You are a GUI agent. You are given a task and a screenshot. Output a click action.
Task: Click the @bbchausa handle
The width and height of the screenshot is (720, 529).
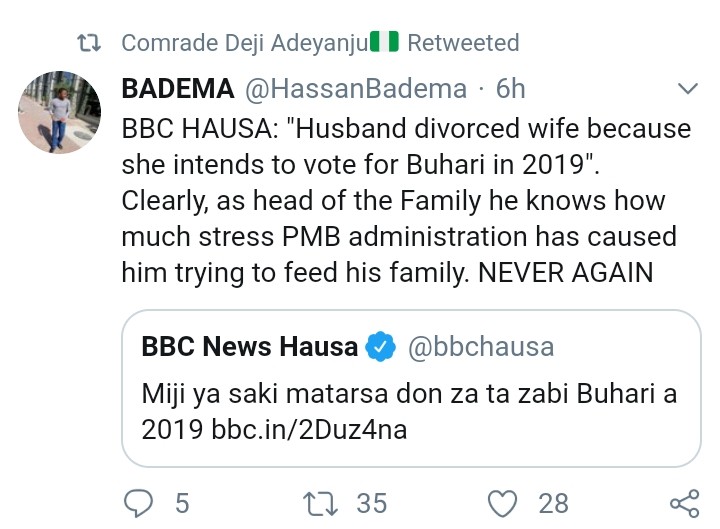(480, 347)
